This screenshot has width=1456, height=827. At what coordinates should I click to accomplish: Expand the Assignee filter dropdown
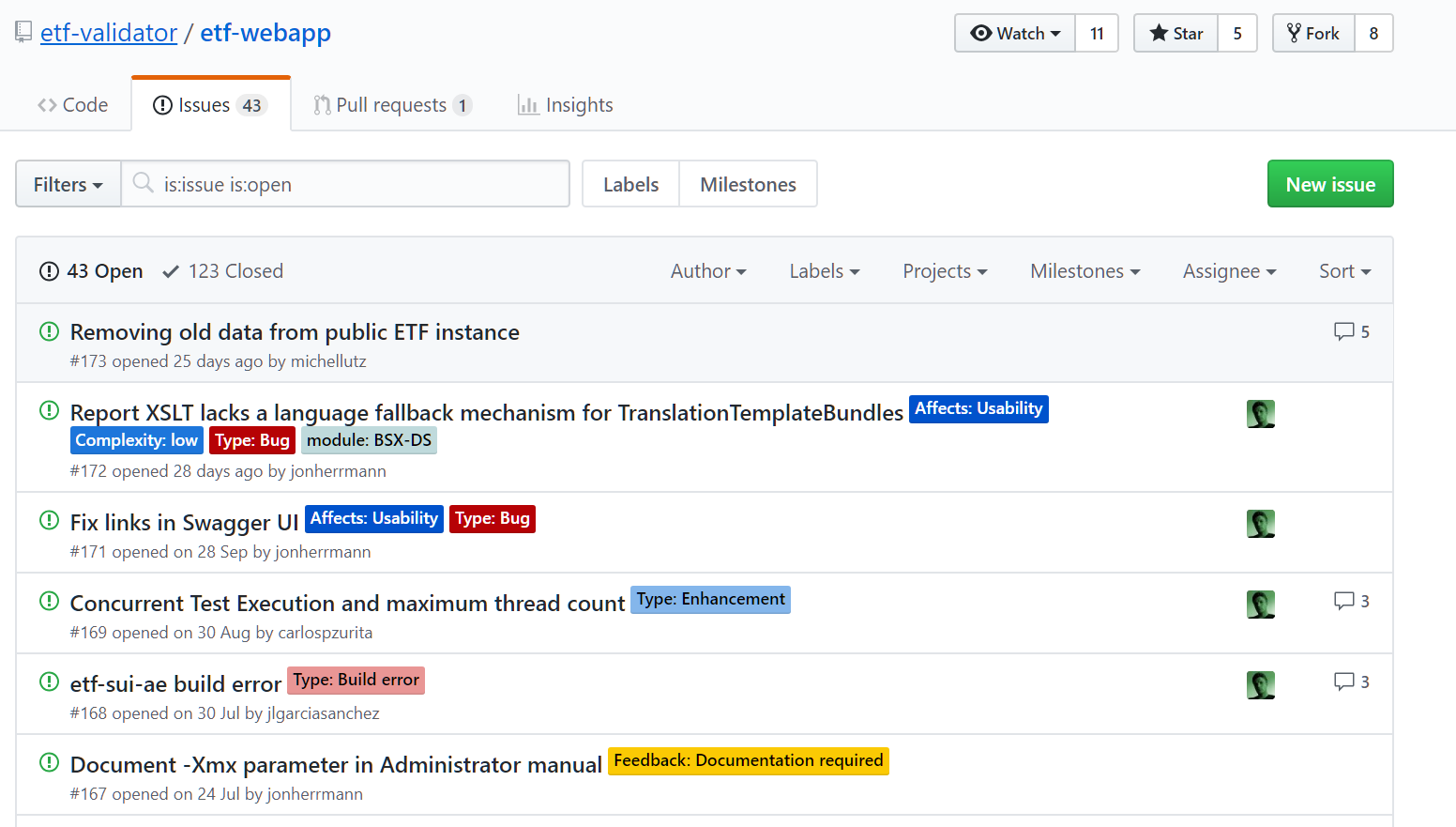click(1230, 271)
